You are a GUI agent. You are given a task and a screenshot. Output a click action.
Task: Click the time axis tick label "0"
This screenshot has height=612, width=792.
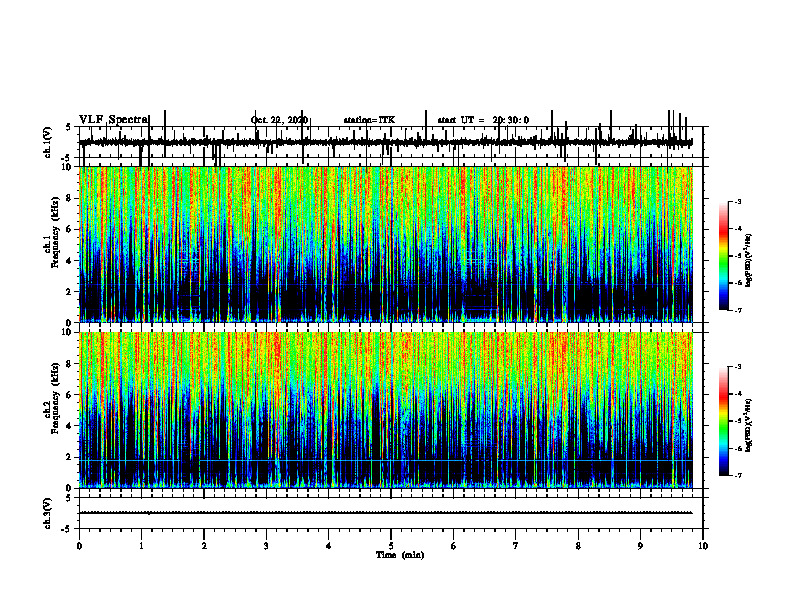click(x=79, y=546)
